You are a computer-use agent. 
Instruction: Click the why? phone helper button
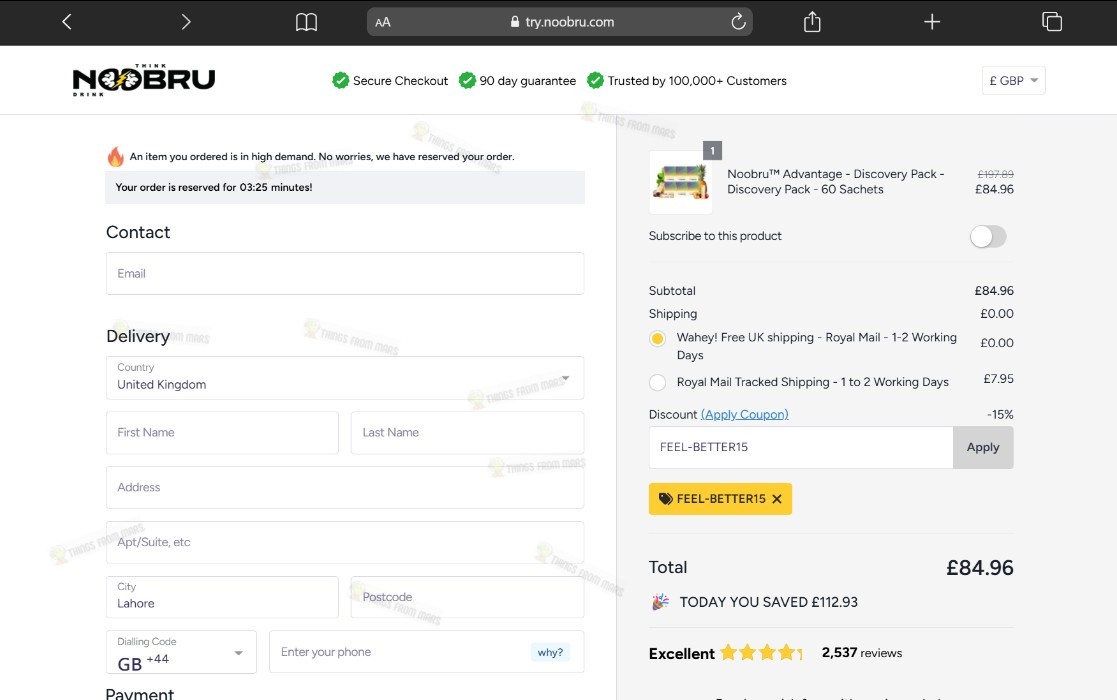[x=550, y=652]
